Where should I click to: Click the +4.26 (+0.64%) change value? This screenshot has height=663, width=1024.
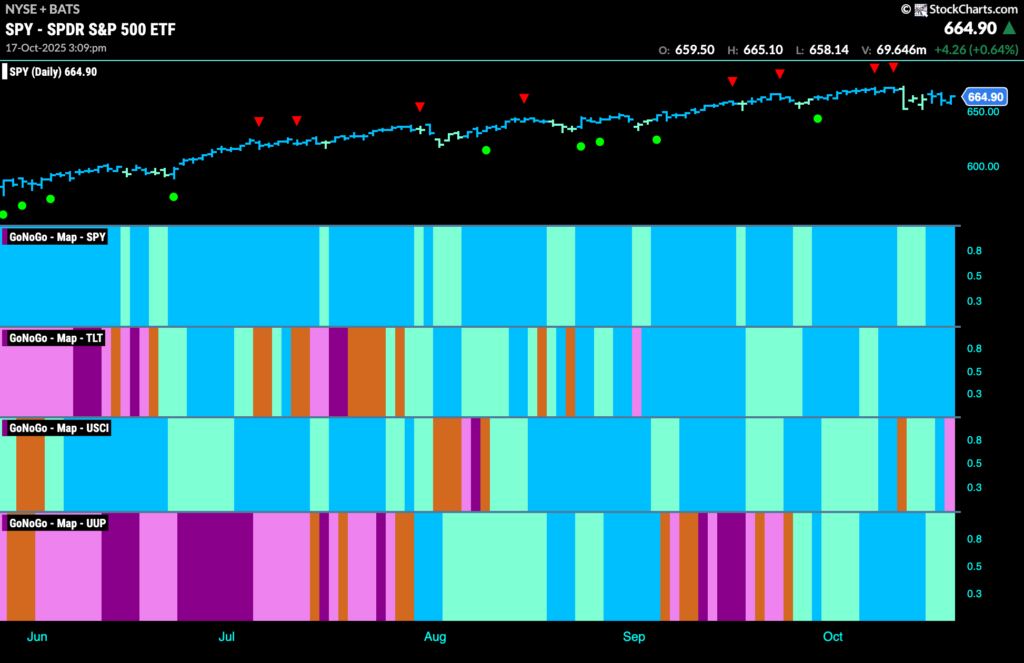point(976,50)
